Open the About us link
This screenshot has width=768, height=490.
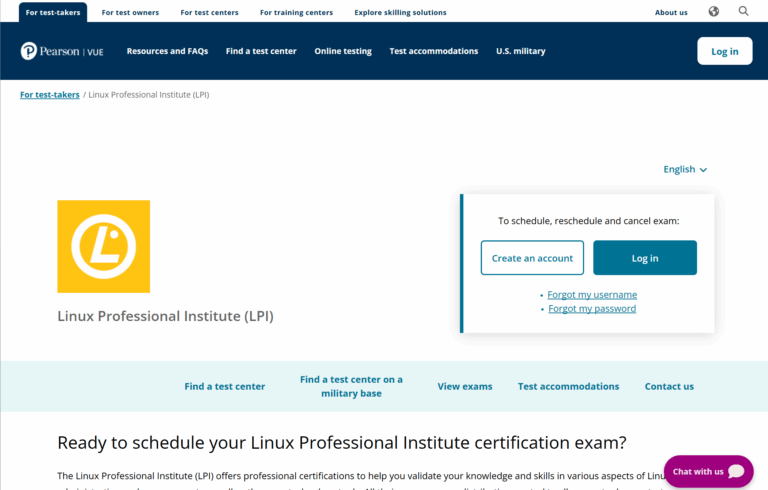pyautogui.click(x=671, y=12)
